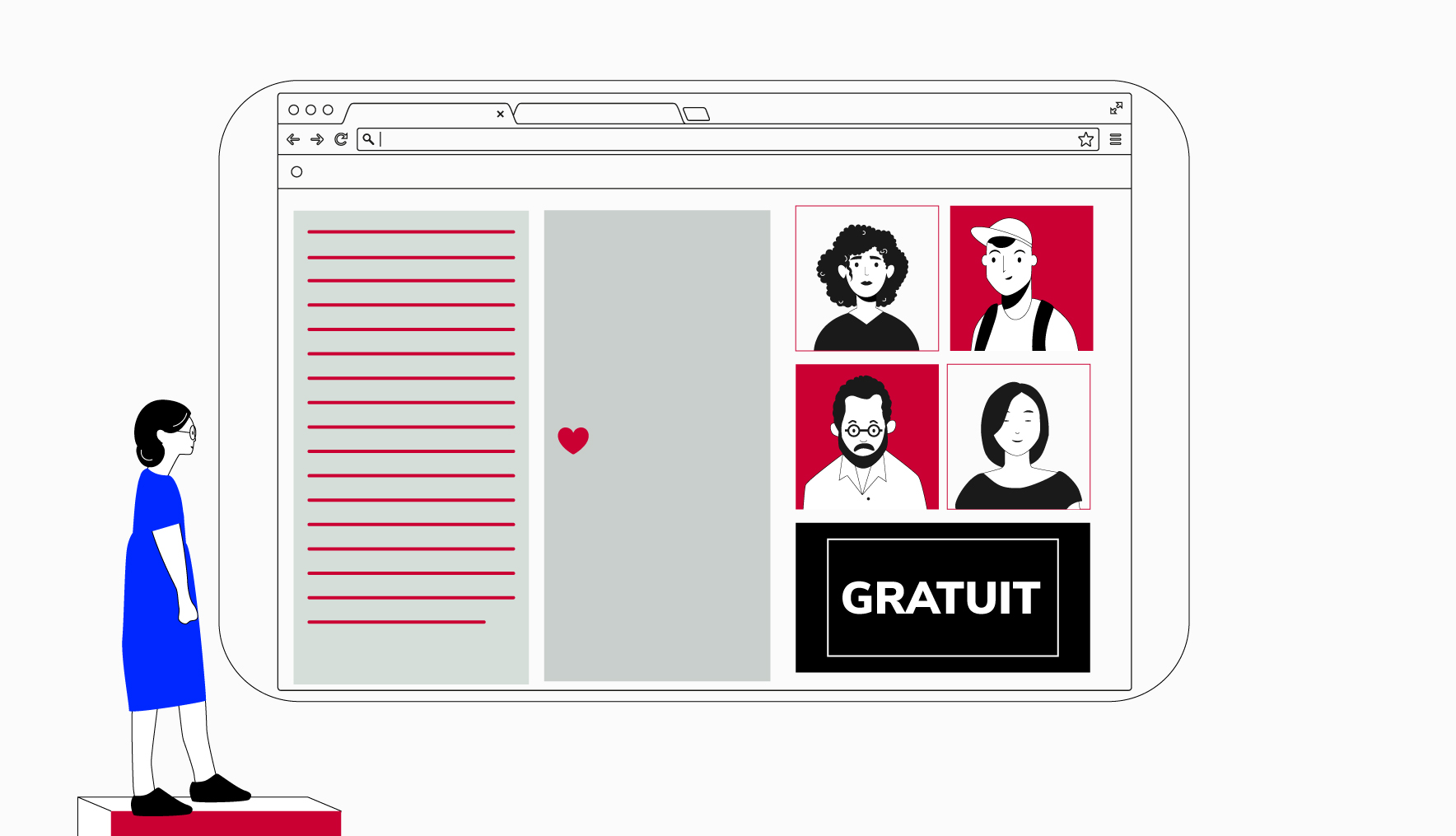Click the red-lined text panel
Screen dimensions: 1456x836
411,446
